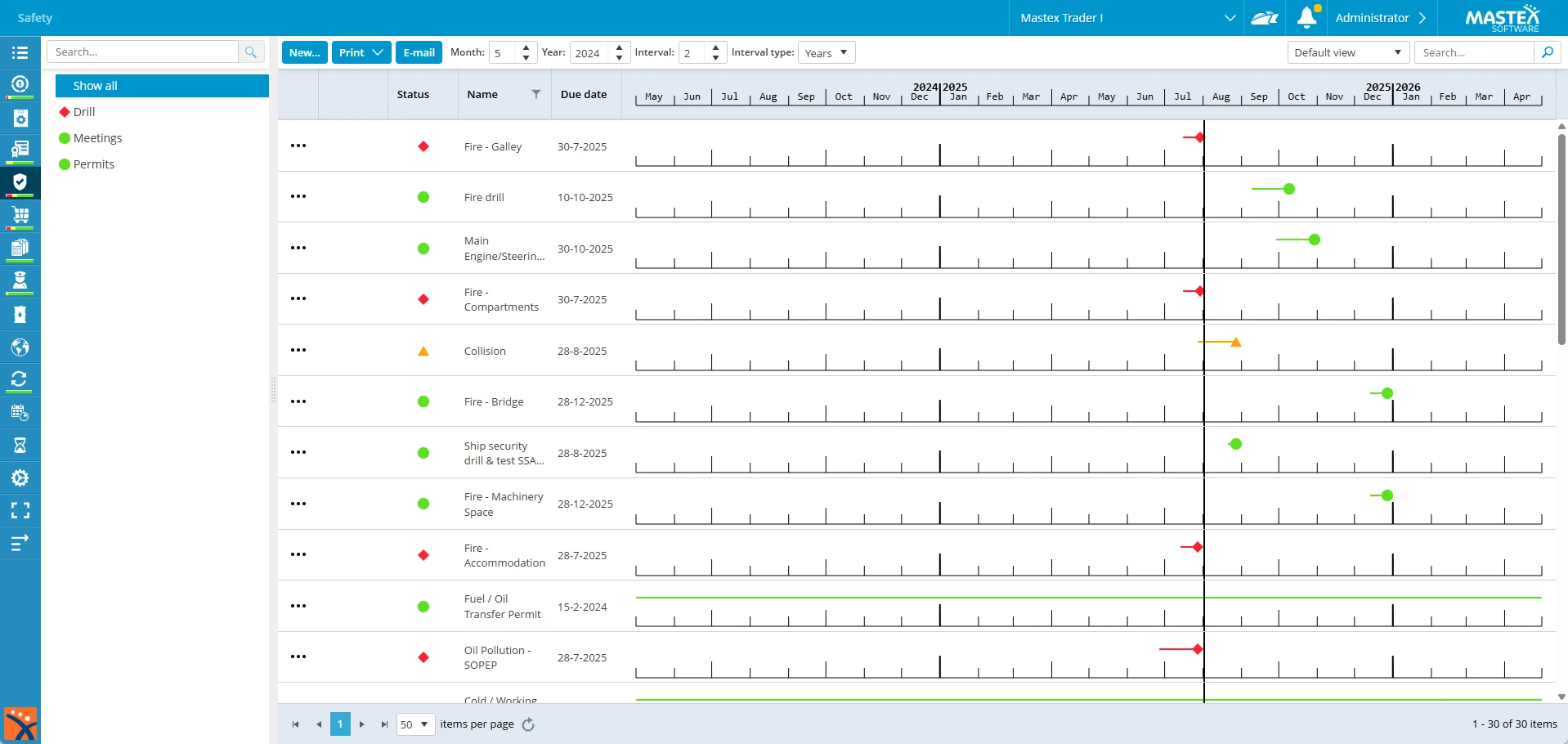The height and width of the screenshot is (744, 1568).
Task: Click the Fire - Machinery Space row name
Action: [504, 504]
